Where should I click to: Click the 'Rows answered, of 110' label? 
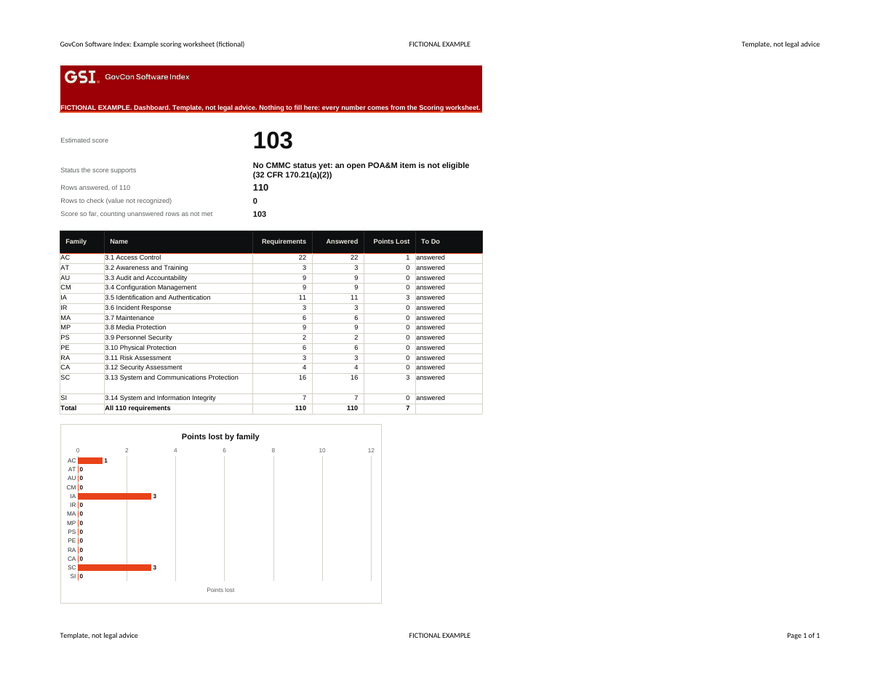[95, 187]
